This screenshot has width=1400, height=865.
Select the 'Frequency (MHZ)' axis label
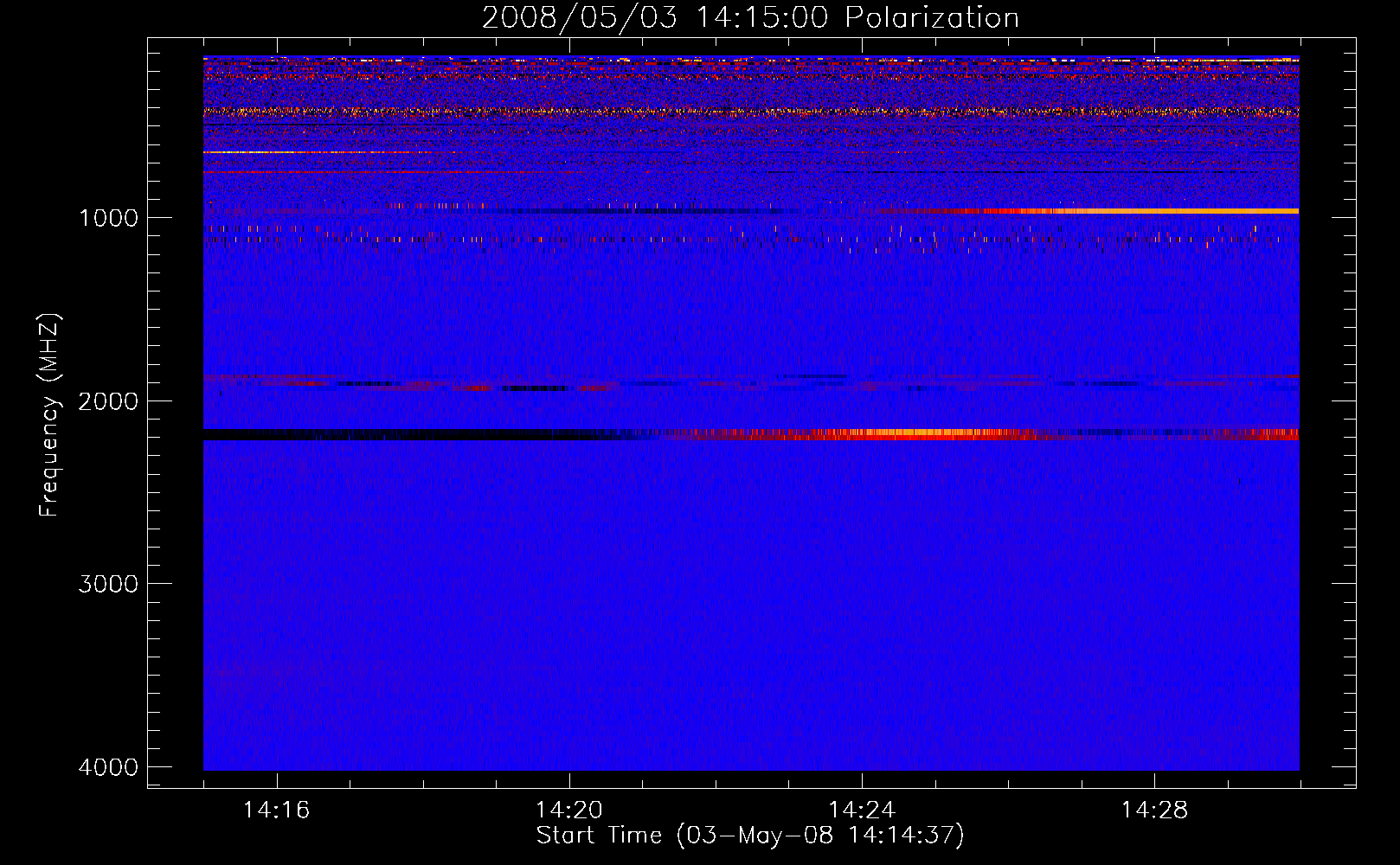(x=50, y=415)
